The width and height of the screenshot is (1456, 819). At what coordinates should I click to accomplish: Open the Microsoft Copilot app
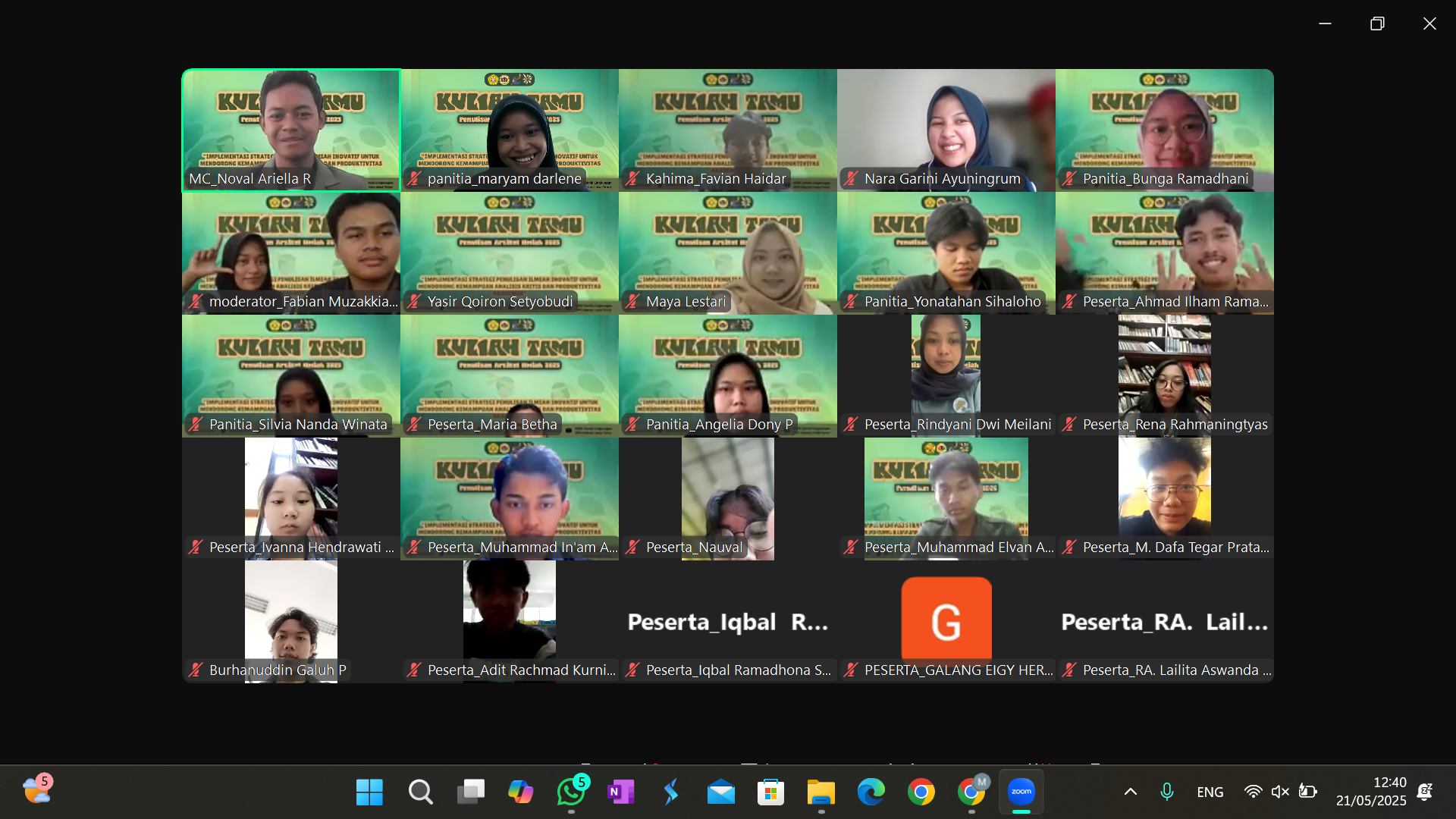520,792
